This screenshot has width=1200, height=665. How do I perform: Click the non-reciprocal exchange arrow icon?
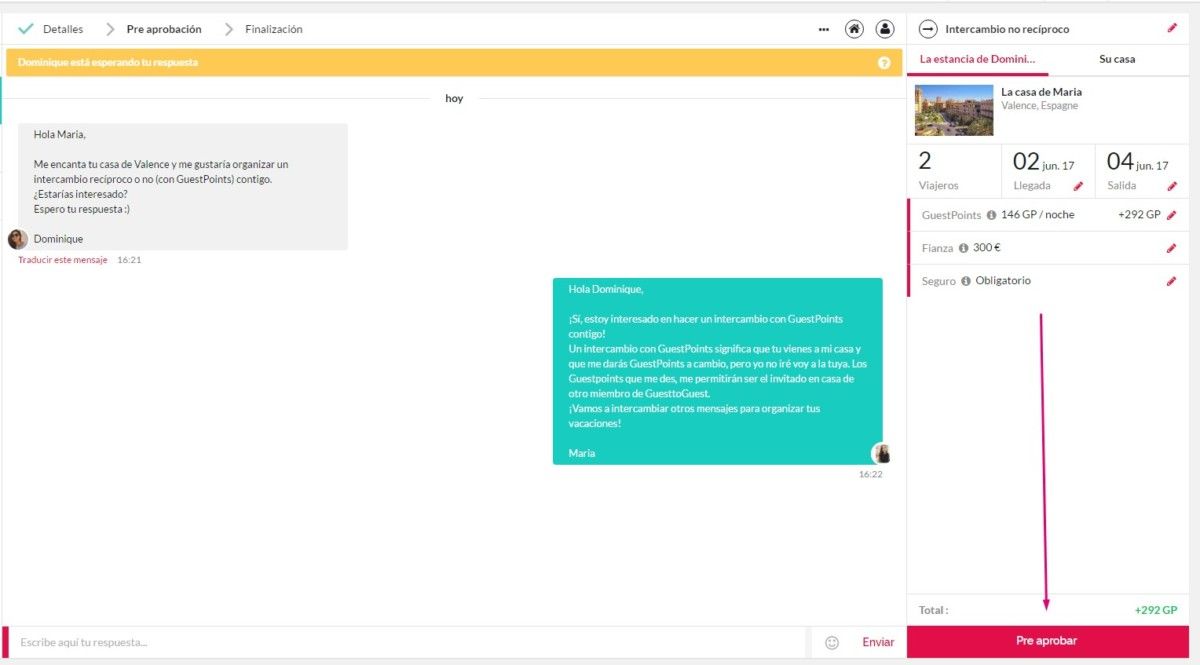(x=928, y=29)
